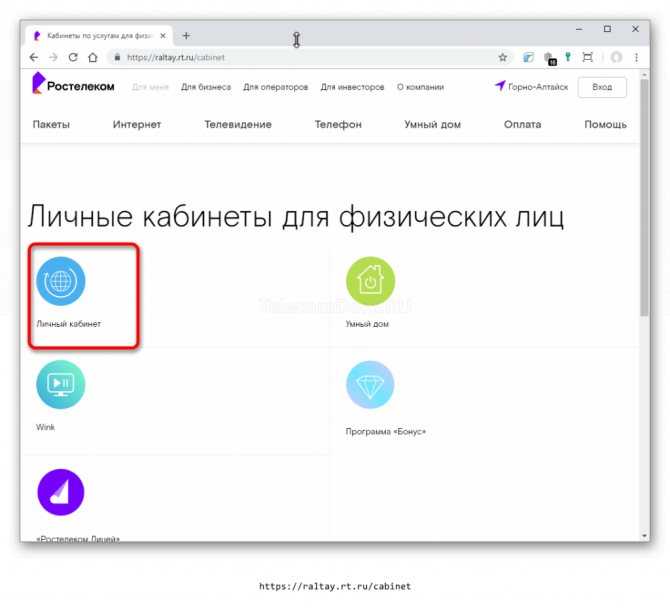Open a new browser tab with plus
The width and height of the screenshot is (670, 611).
point(186,36)
